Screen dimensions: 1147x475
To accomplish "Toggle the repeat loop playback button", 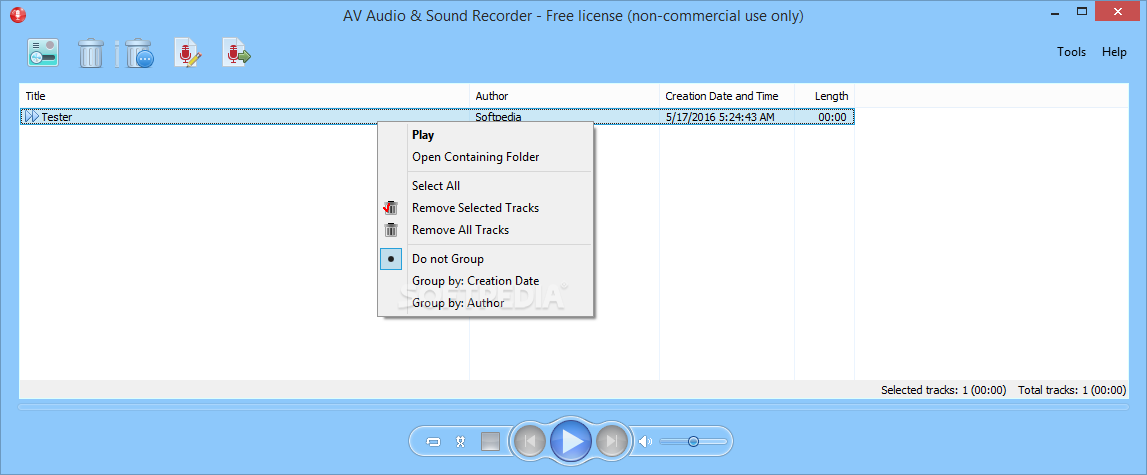I will (x=433, y=441).
